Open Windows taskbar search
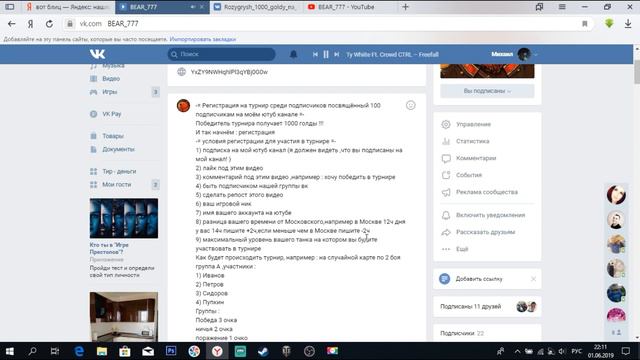640x360 pixels. [x=32, y=351]
